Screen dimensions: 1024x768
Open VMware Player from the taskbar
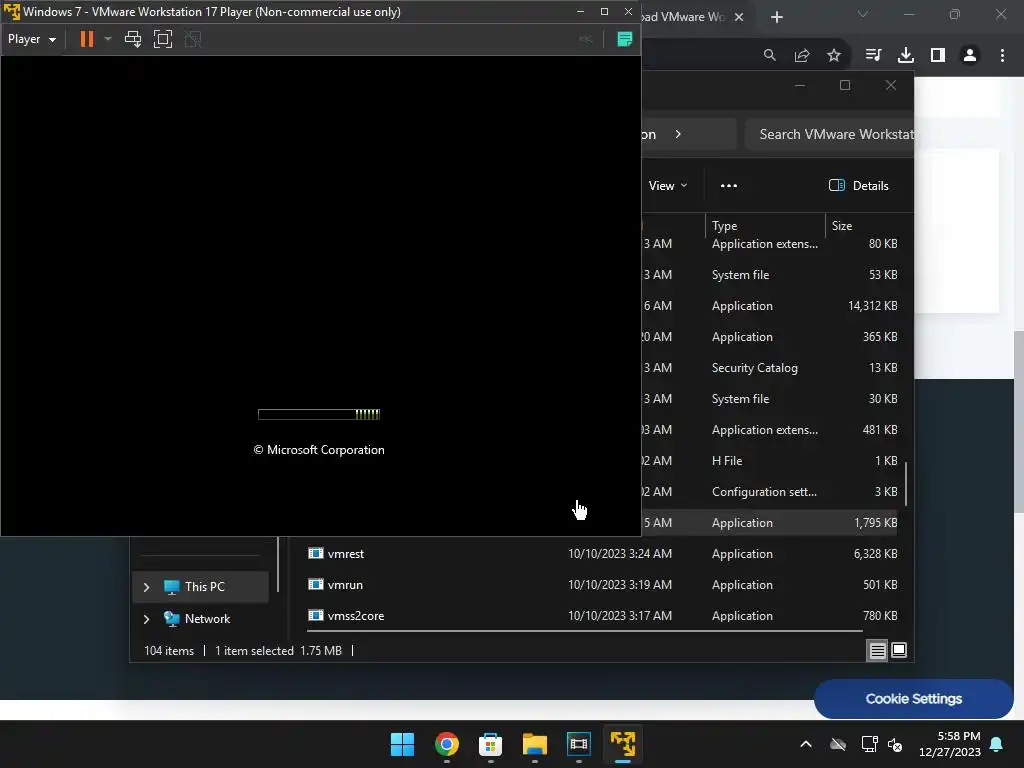pos(623,744)
